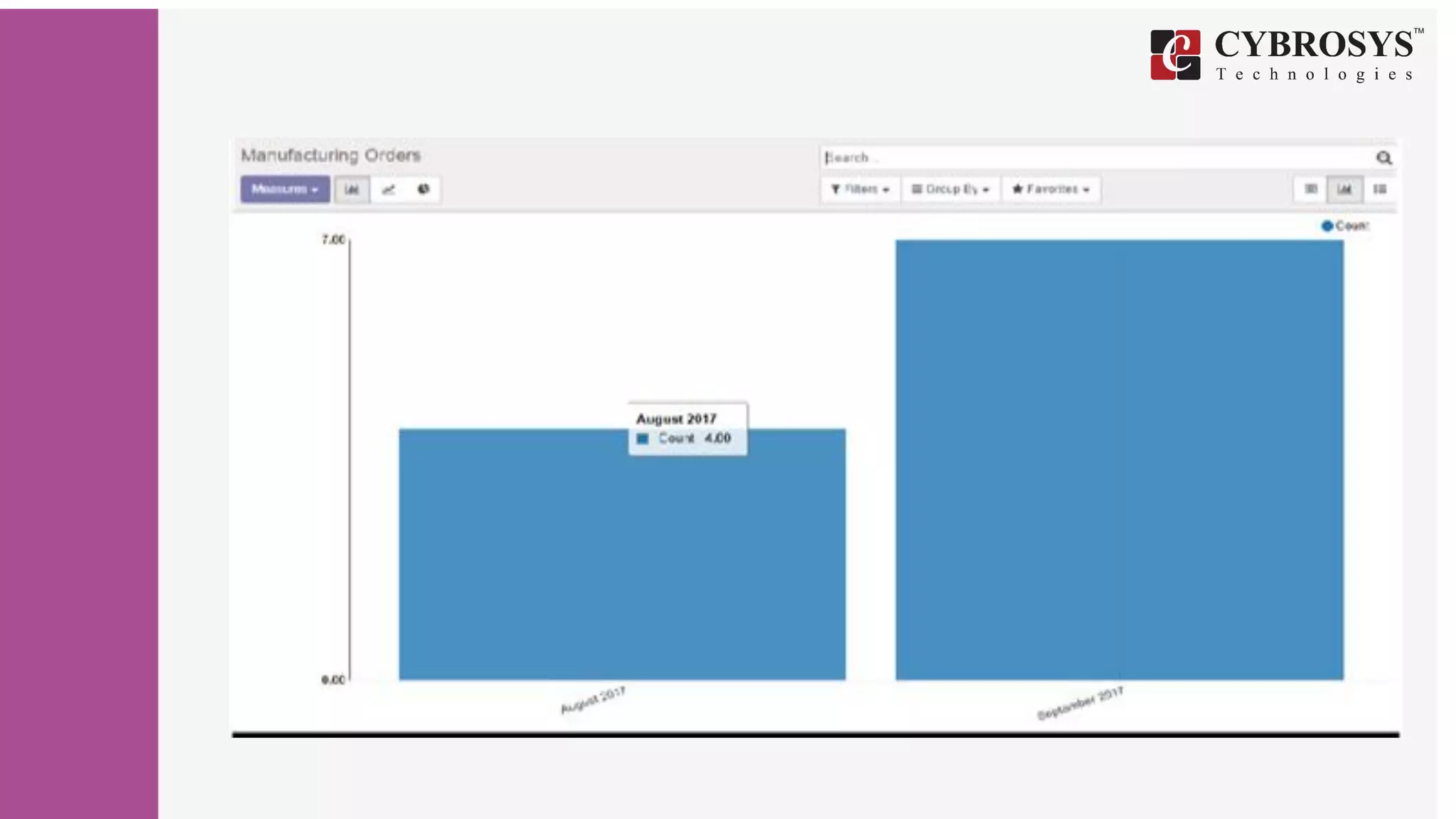1456x819 pixels.
Task: Switch to line chart mode
Action: [388, 190]
